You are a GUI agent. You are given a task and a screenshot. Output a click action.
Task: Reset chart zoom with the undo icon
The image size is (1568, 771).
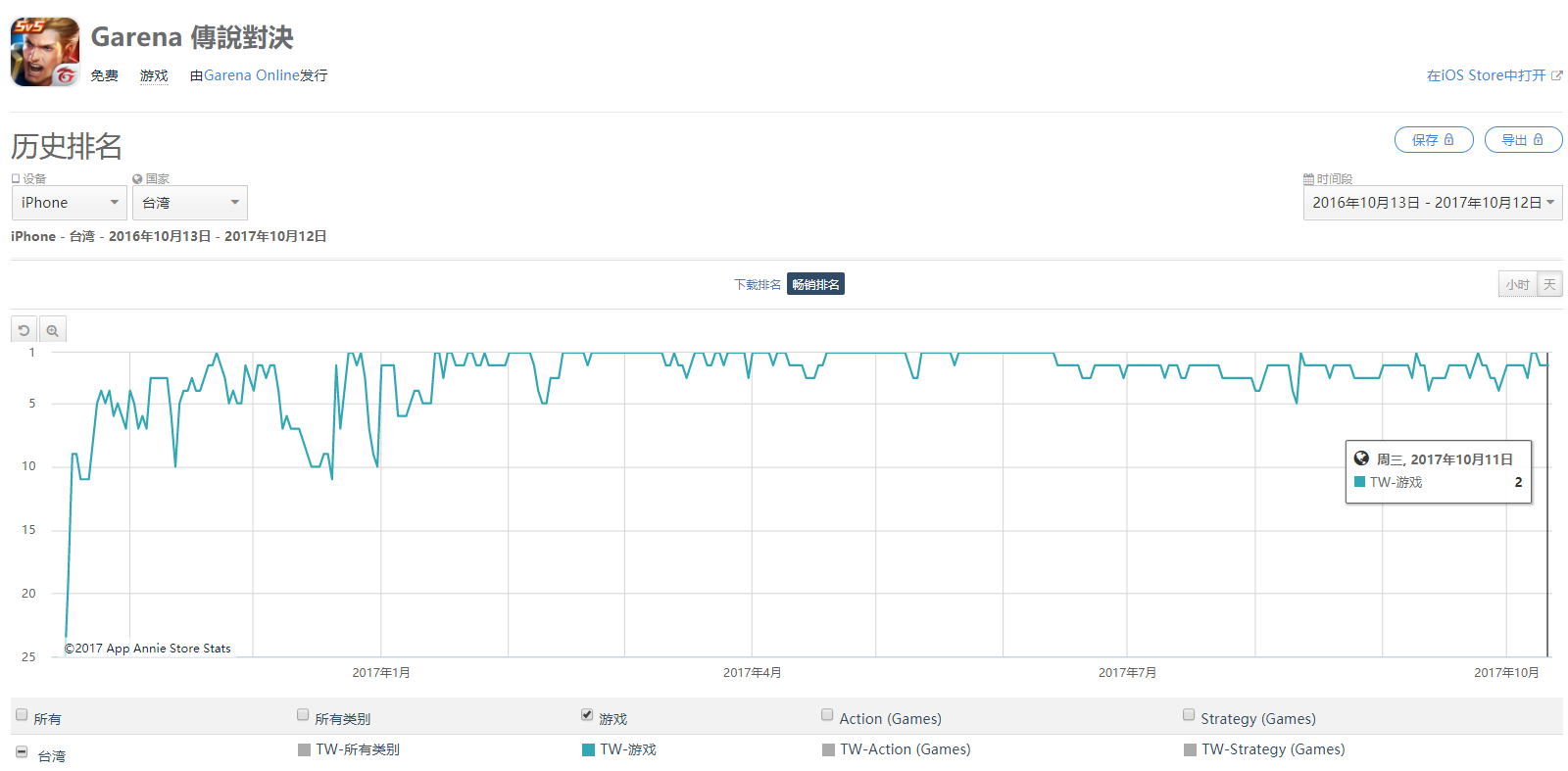pyautogui.click(x=24, y=330)
